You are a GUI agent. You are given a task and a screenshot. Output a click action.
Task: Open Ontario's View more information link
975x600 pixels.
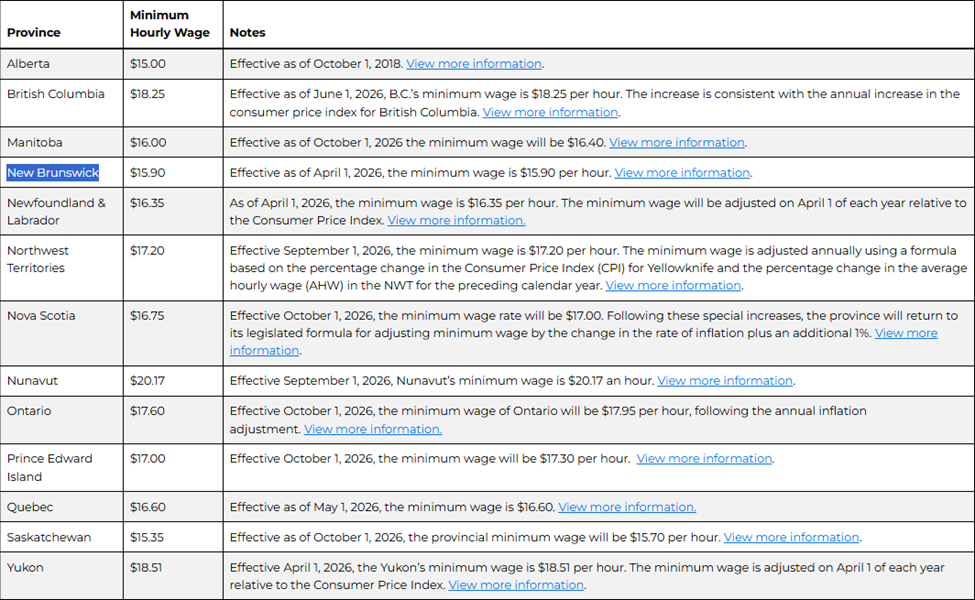click(373, 429)
